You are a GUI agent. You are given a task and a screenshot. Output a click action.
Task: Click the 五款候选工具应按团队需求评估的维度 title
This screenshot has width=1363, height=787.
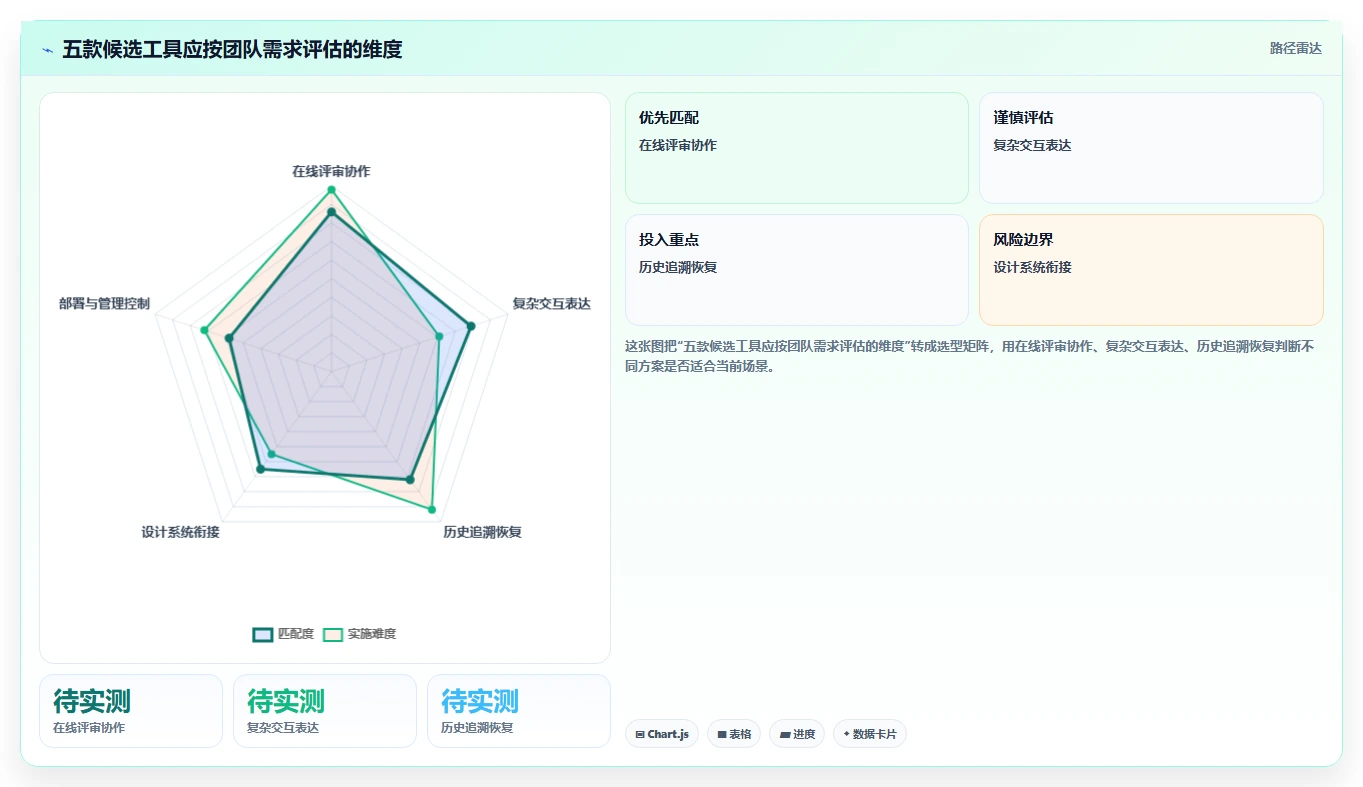click(x=232, y=49)
